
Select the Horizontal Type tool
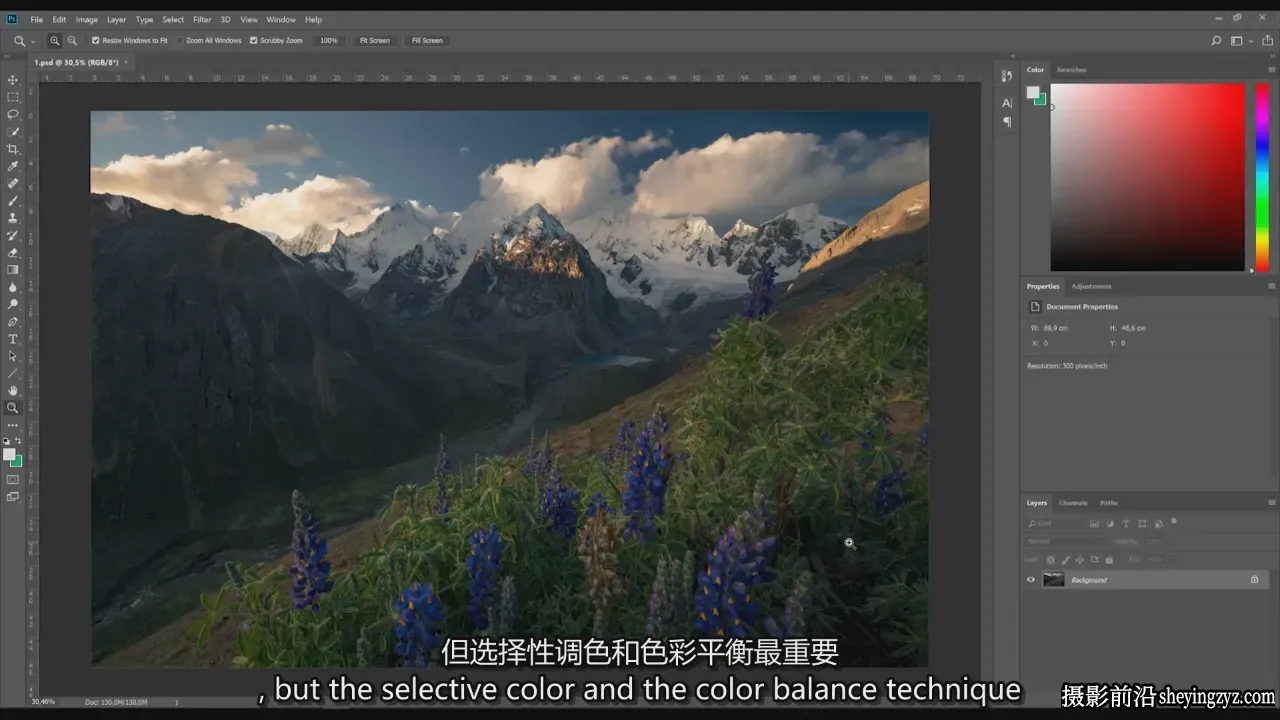(x=13, y=339)
